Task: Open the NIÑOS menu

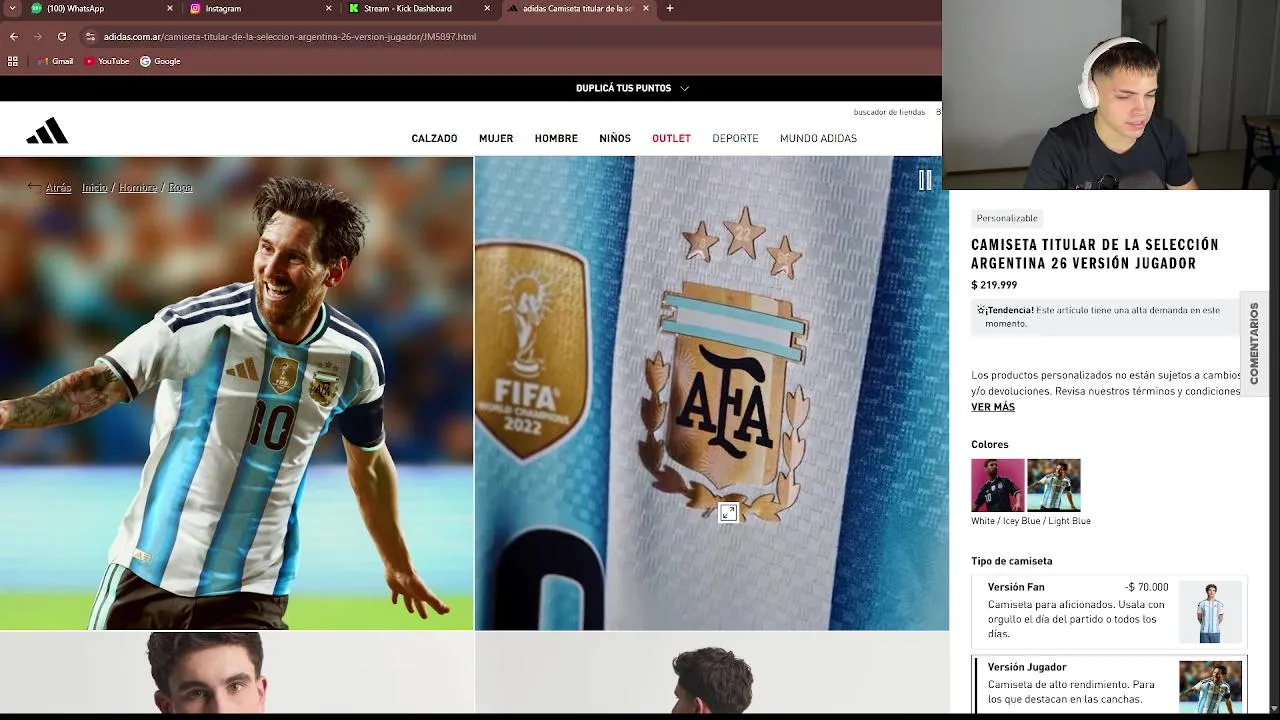Action: [615, 138]
